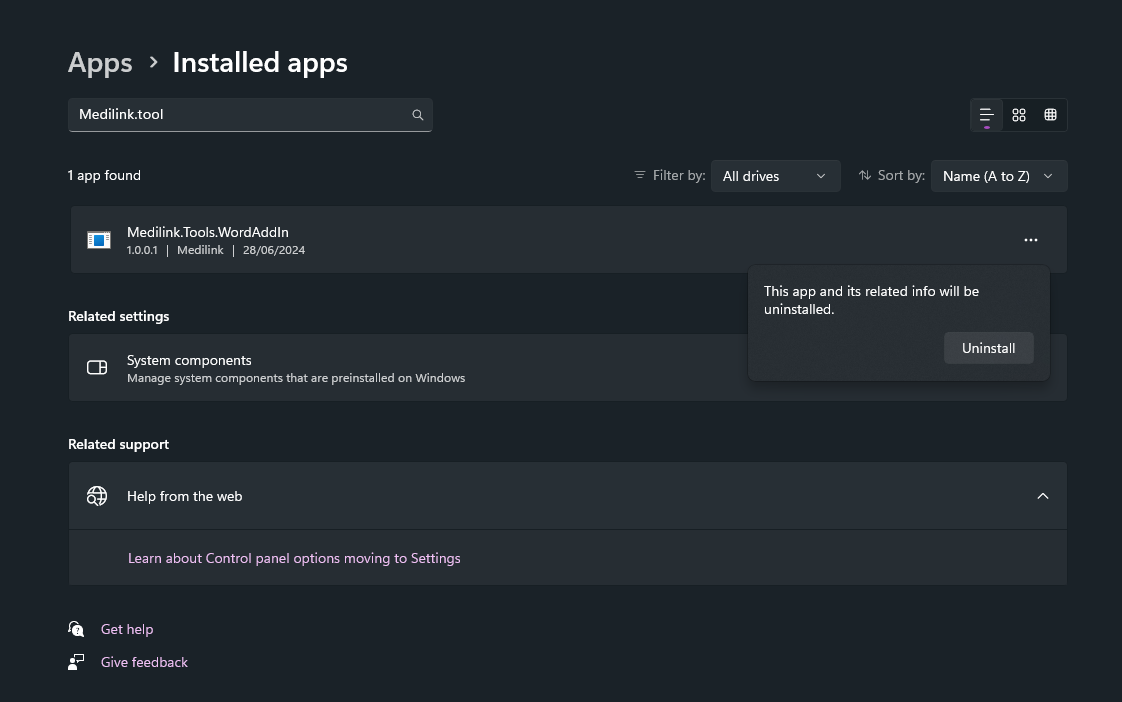Open the All drives filter dropdown
Image resolution: width=1122 pixels, height=702 pixels.
point(776,176)
